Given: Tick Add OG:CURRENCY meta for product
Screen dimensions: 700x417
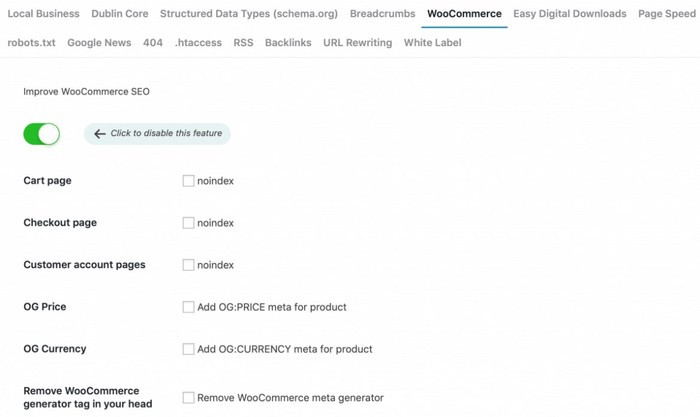Looking at the screenshot, I should (x=188, y=349).
